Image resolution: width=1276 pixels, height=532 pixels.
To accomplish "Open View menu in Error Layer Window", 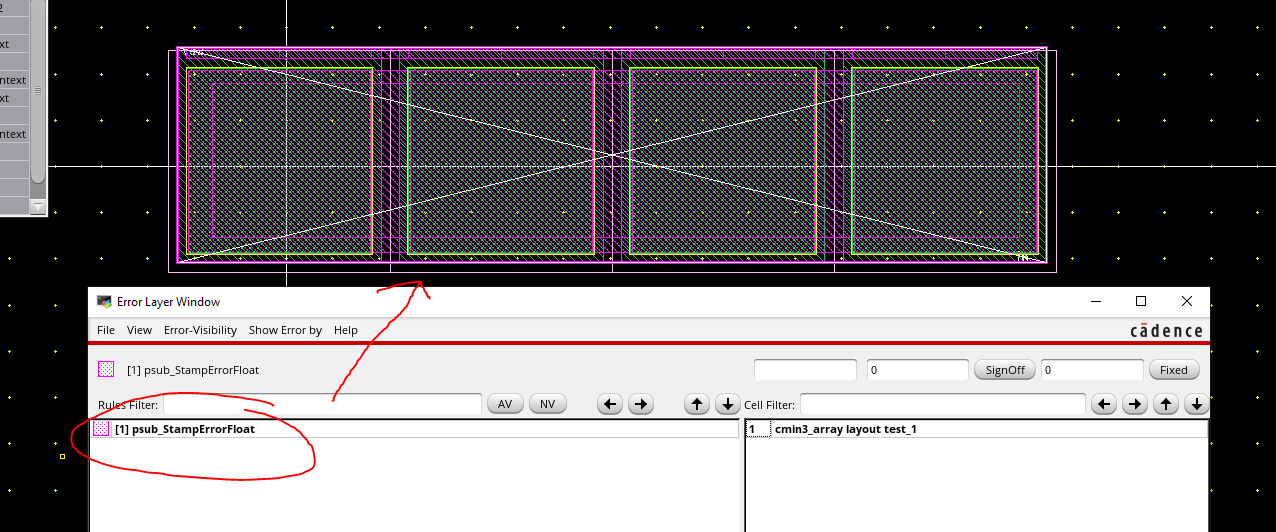I will click(139, 330).
